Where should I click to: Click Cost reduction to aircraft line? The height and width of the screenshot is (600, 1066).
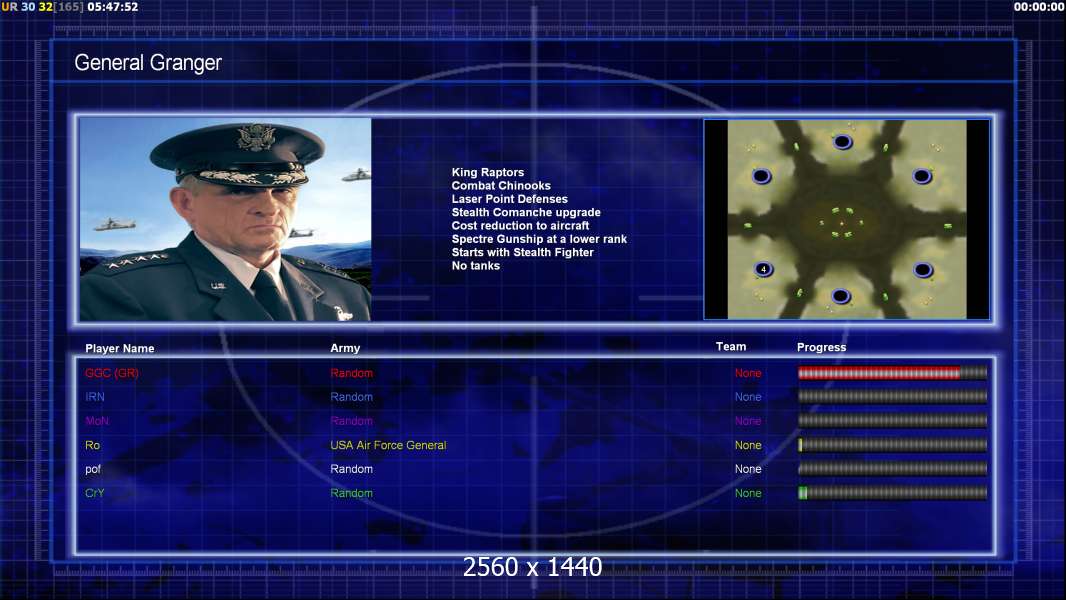520,226
